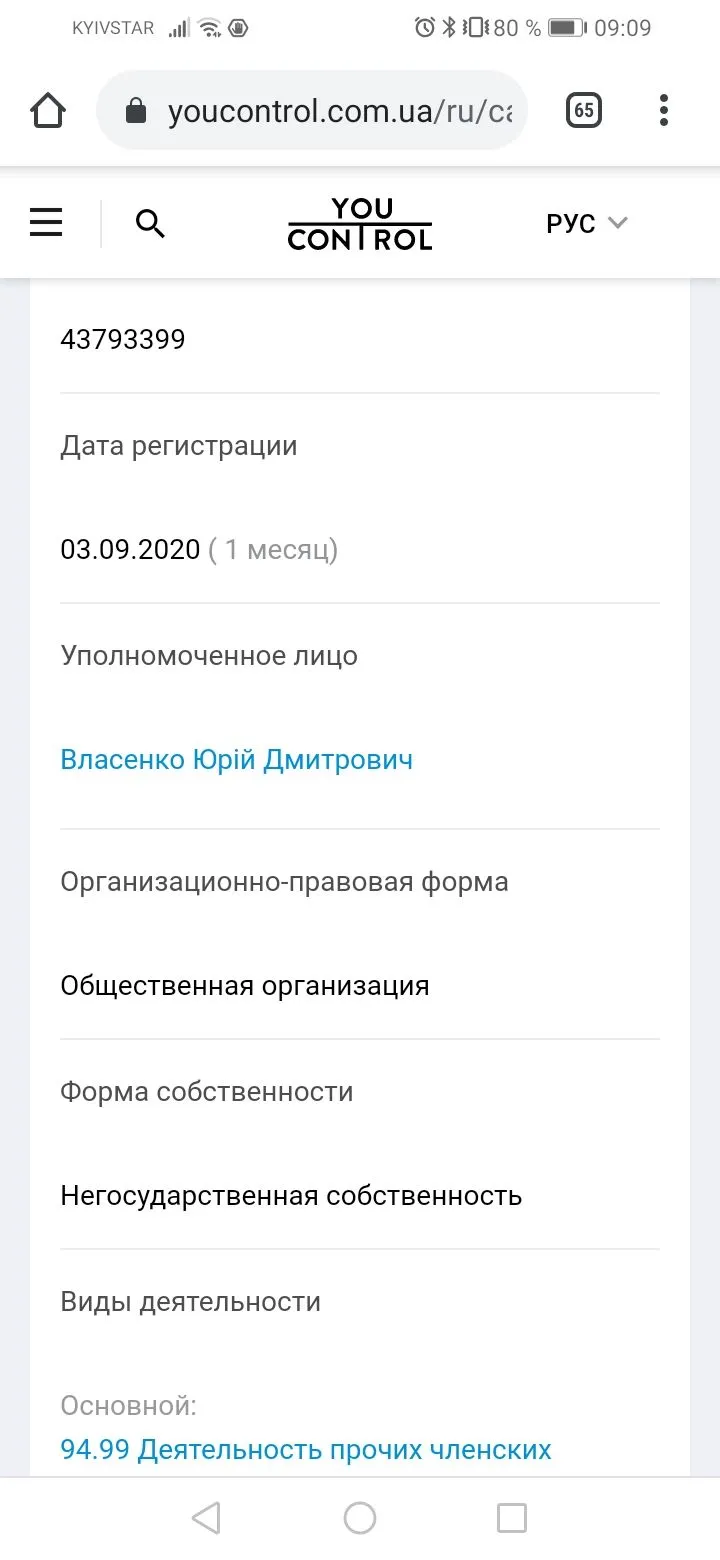Tap the magnifier search icon
720x1560 pixels.
pyautogui.click(x=150, y=224)
